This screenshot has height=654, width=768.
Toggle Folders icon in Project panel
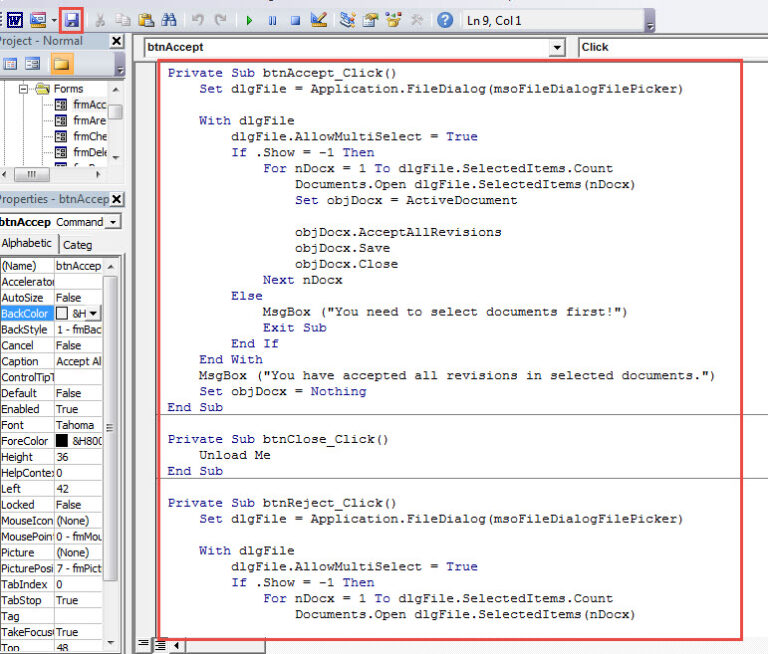click(x=61, y=64)
